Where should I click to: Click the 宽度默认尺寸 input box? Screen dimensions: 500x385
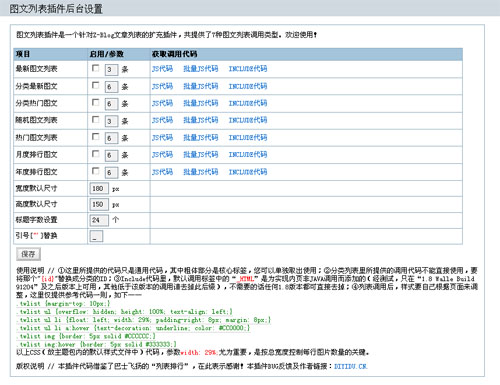99,189
